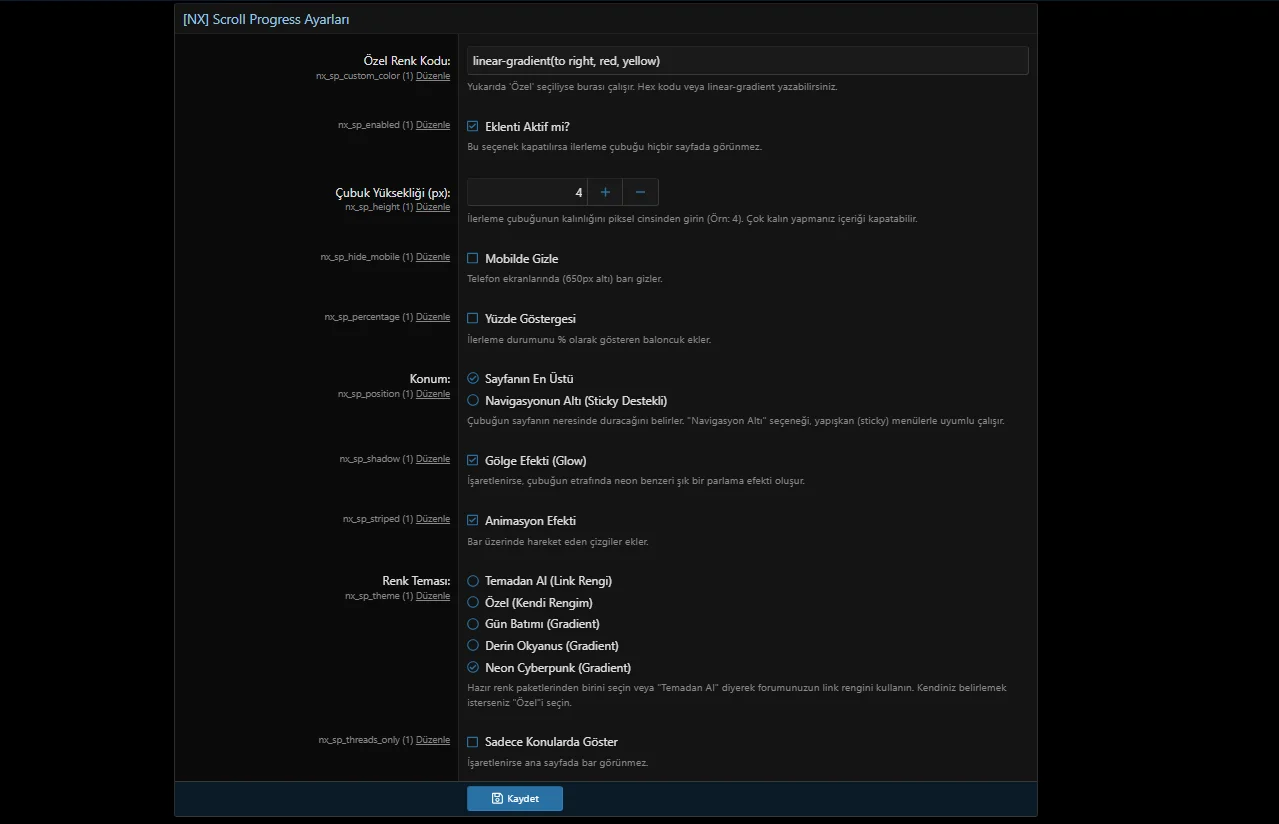Tick the Yüzde Göstergesi checkbox
Image resolution: width=1279 pixels, height=824 pixels.
(473, 318)
